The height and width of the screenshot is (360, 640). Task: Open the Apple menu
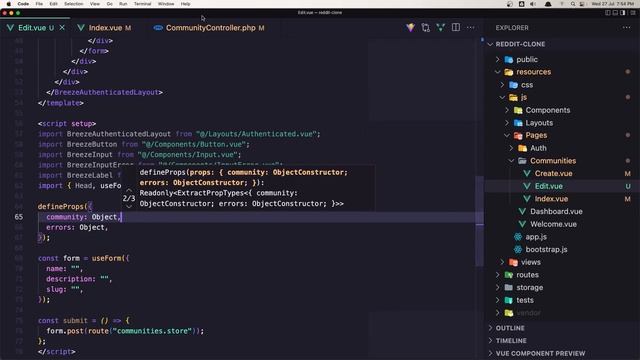coord(9,4)
